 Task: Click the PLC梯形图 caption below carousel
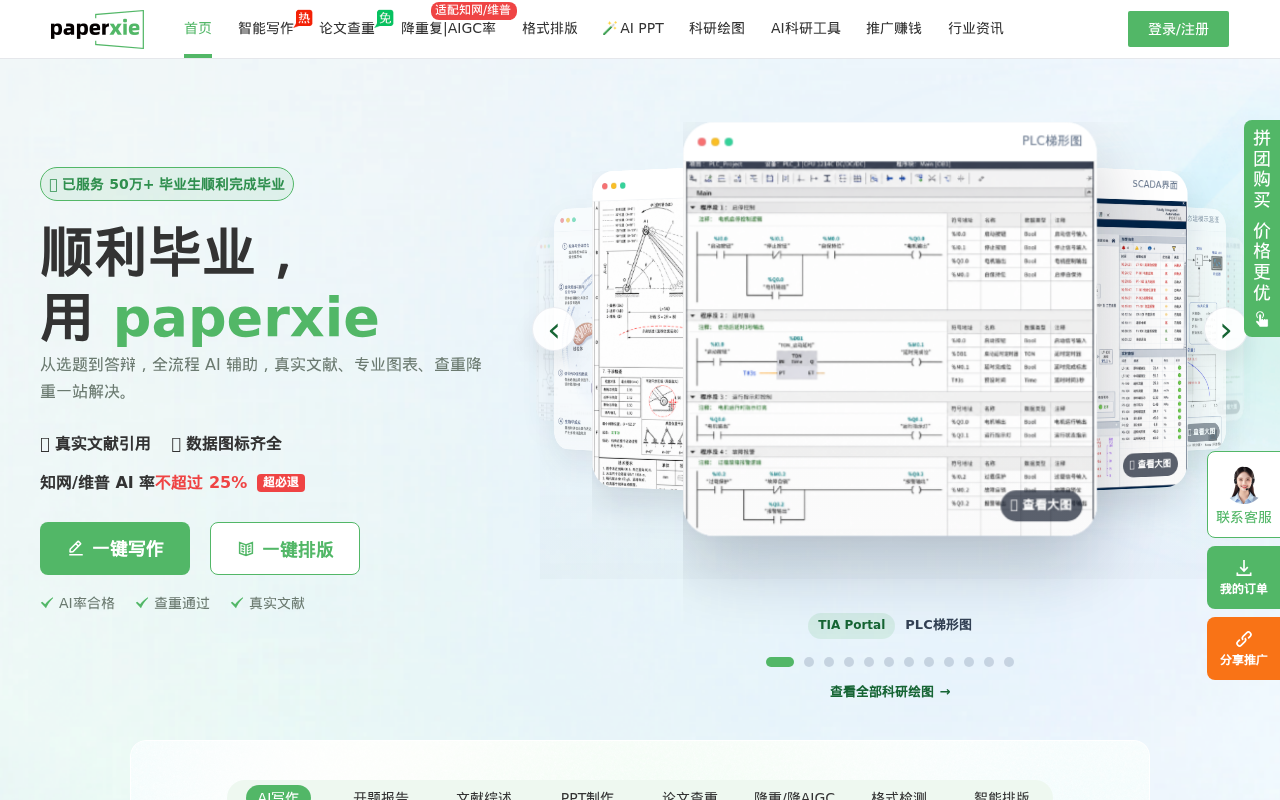[x=938, y=625]
